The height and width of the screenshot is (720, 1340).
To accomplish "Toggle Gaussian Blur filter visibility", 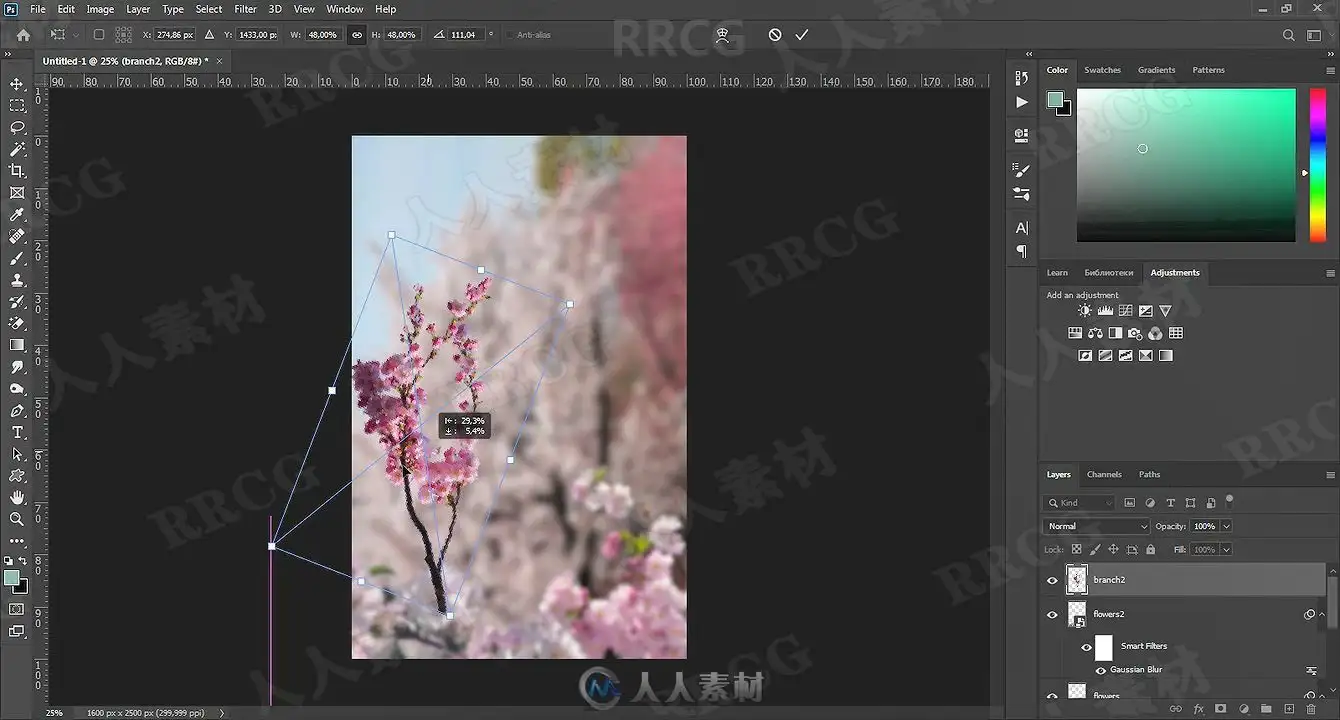I will [x=1101, y=670].
